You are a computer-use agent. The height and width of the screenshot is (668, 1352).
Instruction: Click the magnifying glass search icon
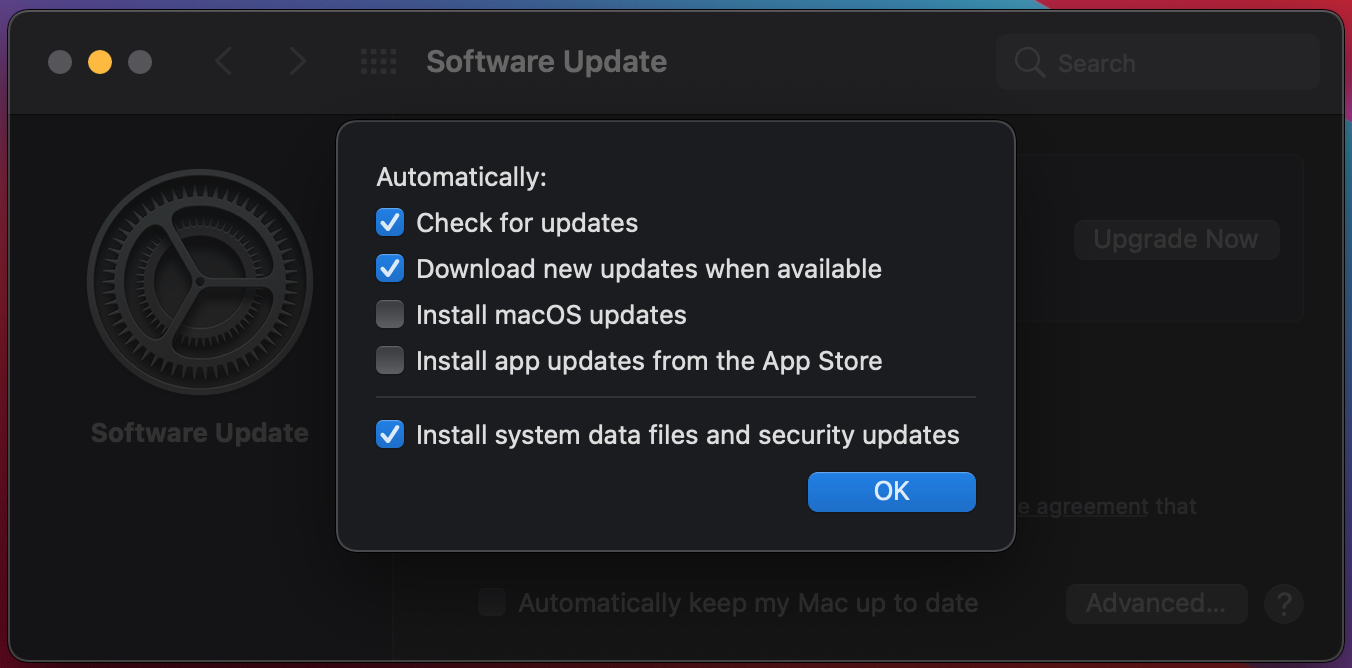tap(1030, 63)
